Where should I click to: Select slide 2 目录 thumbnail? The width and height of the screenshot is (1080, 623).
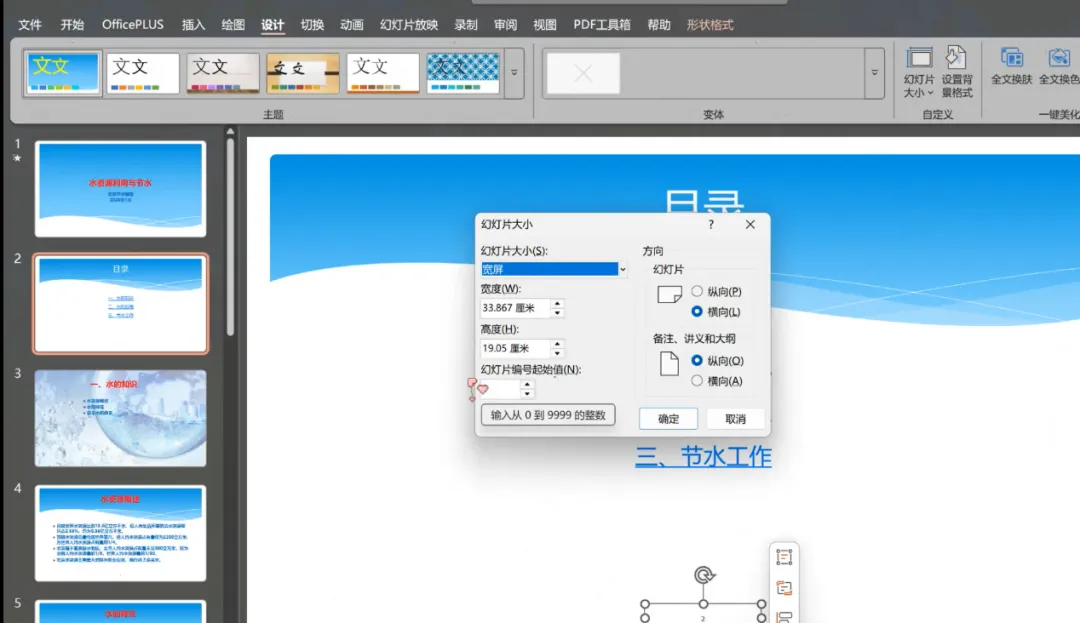[x=121, y=304]
